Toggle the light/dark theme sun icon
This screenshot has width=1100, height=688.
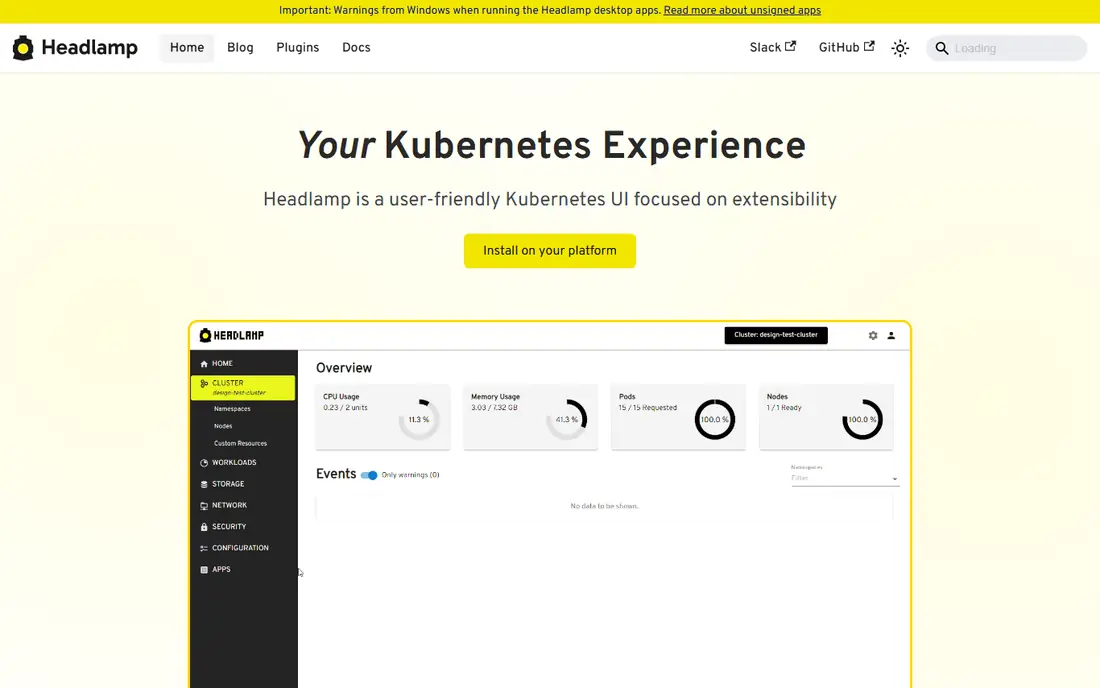(900, 48)
